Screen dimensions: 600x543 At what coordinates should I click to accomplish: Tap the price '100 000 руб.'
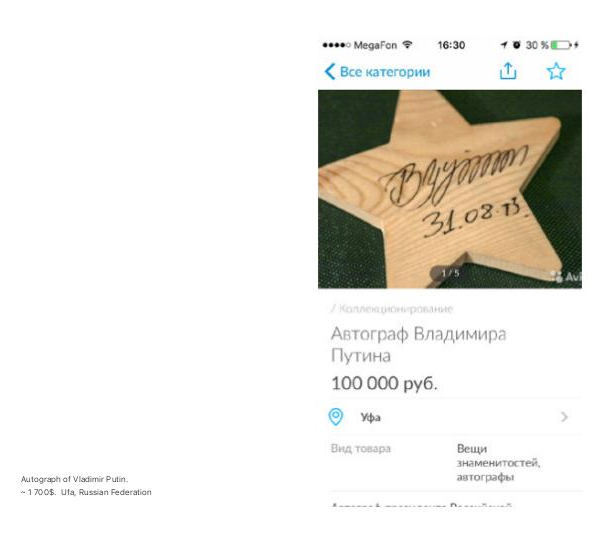click(384, 383)
